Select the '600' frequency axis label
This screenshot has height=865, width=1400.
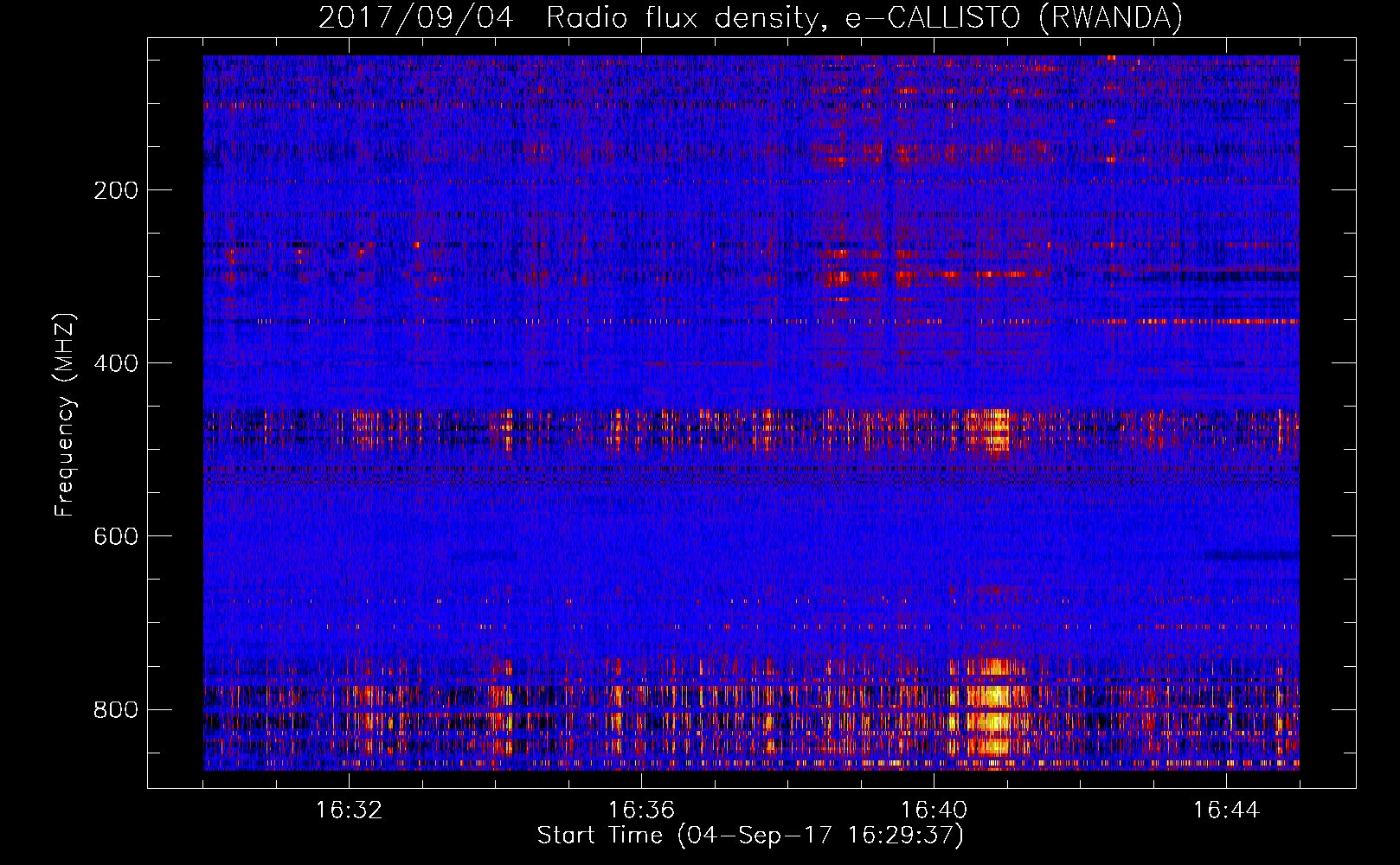pos(116,536)
